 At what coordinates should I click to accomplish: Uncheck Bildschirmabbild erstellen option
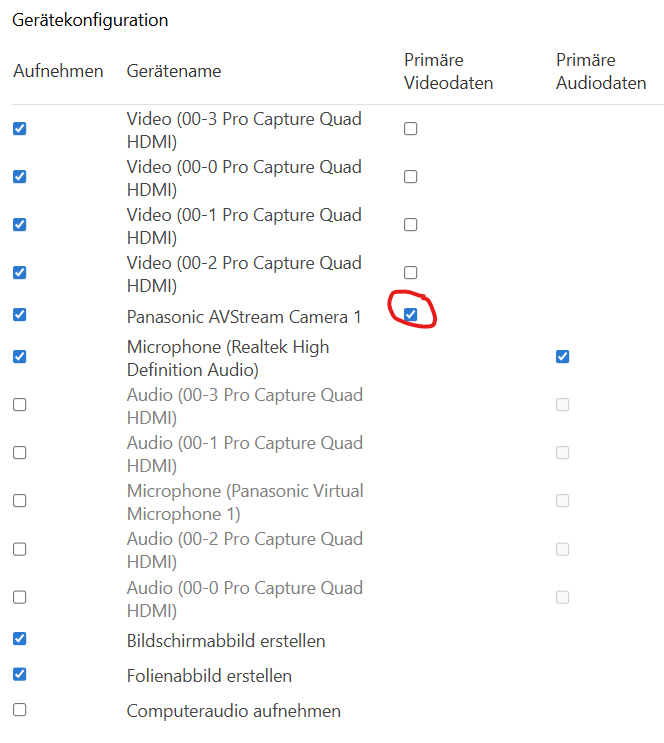coord(19,639)
